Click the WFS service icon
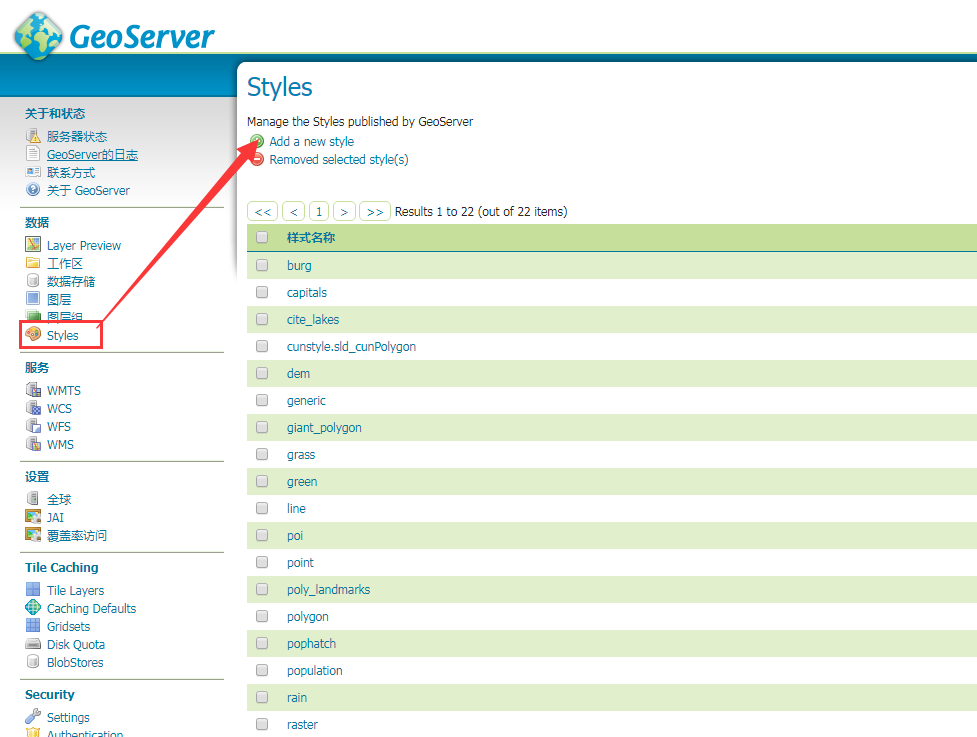This screenshot has width=977, height=737. coord(33,426)
